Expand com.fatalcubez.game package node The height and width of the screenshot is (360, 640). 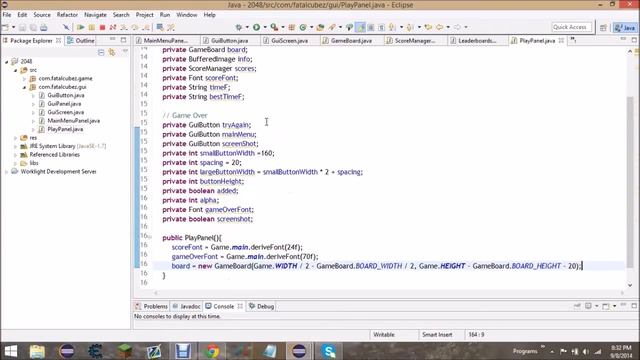coord(24,78)
